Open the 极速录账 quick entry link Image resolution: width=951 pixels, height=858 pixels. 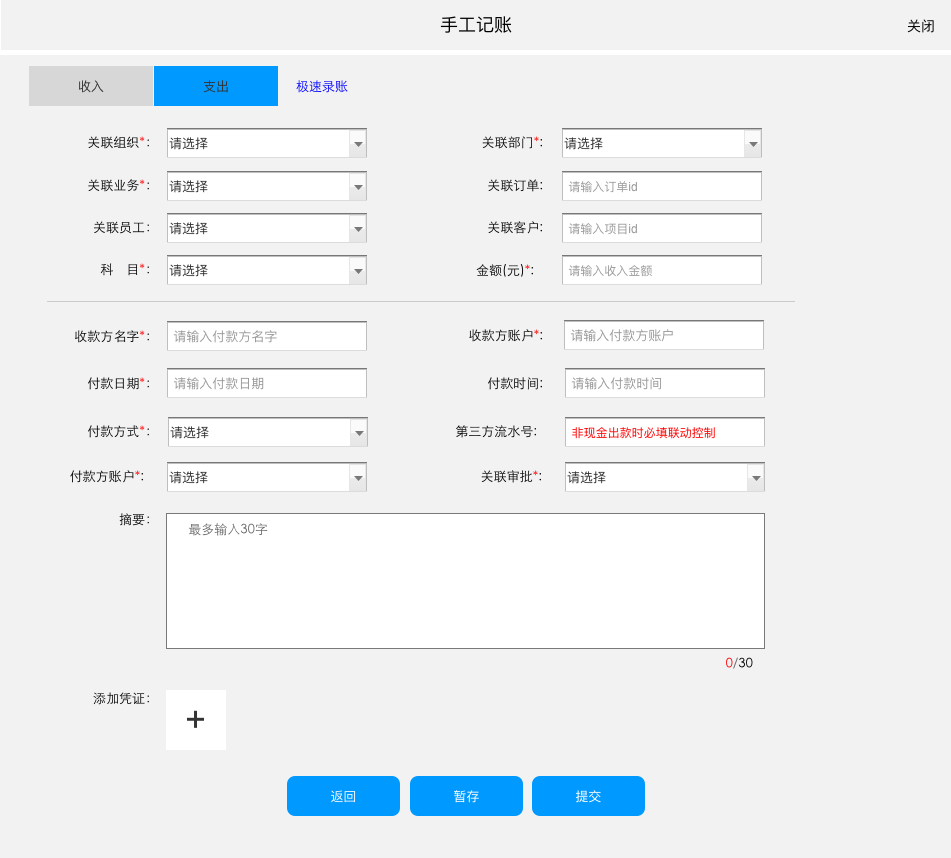(x=320, y=86)
